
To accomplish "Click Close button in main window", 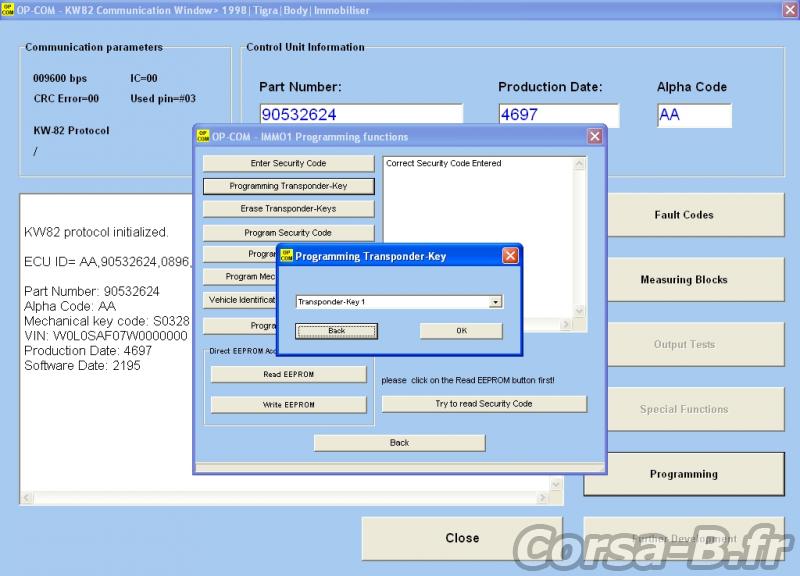I will pos(462,538).
